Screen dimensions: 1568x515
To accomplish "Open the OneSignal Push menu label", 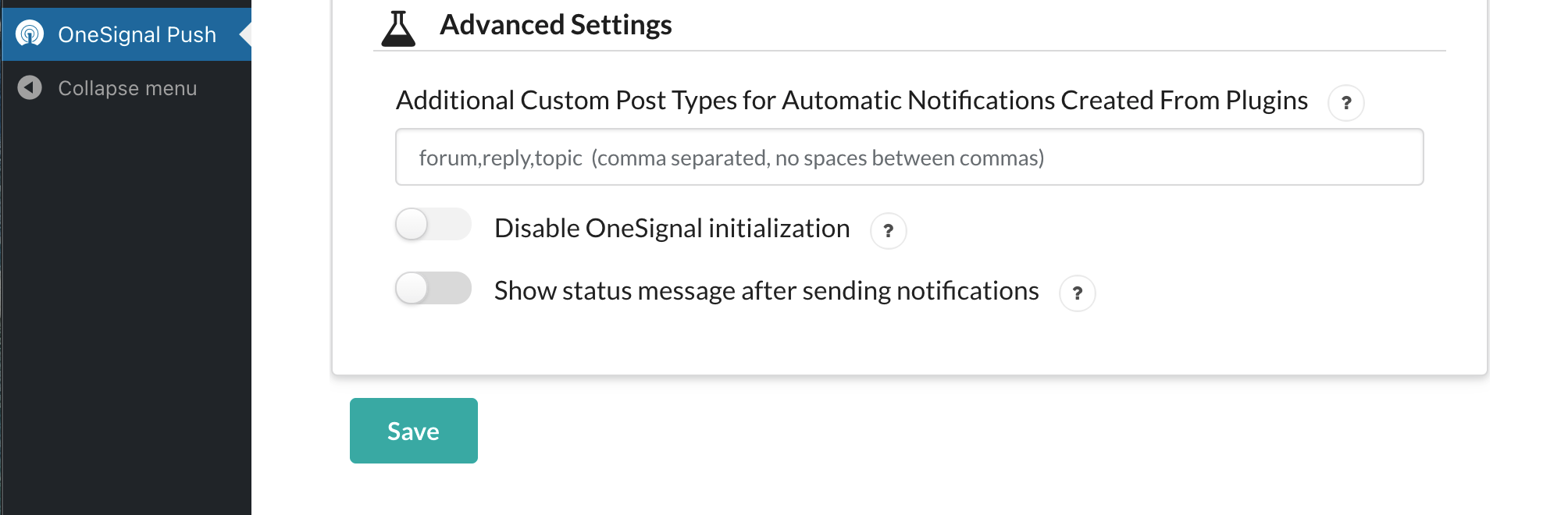I will [x=137, y=34].
